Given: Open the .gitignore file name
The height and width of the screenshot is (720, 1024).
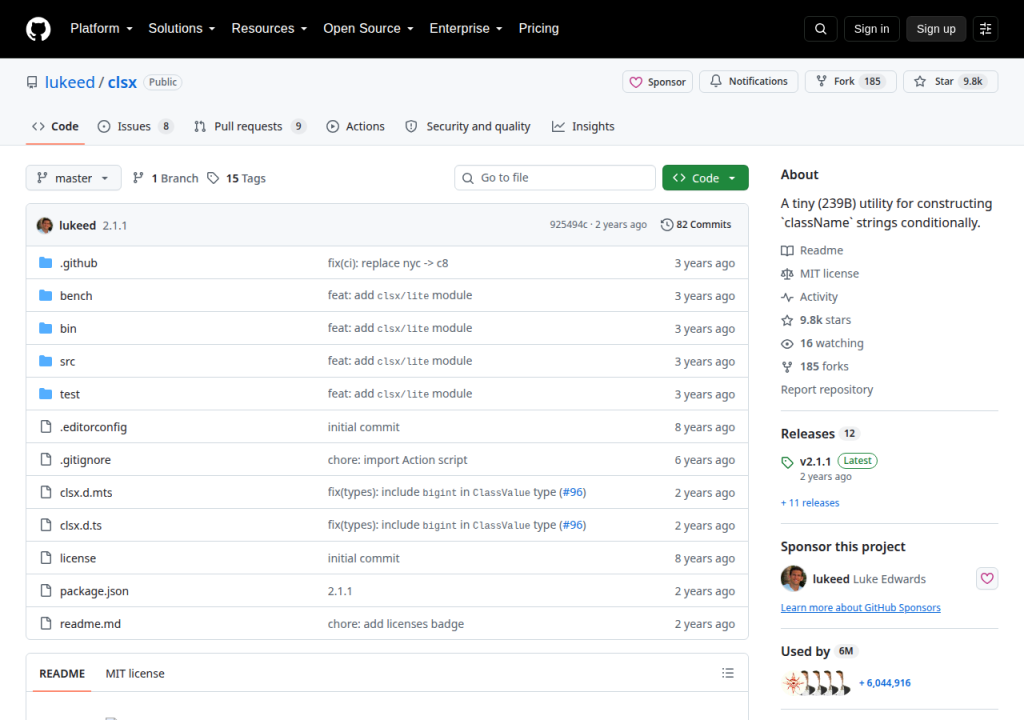Looking at the screenshot, I should point(86,460).
